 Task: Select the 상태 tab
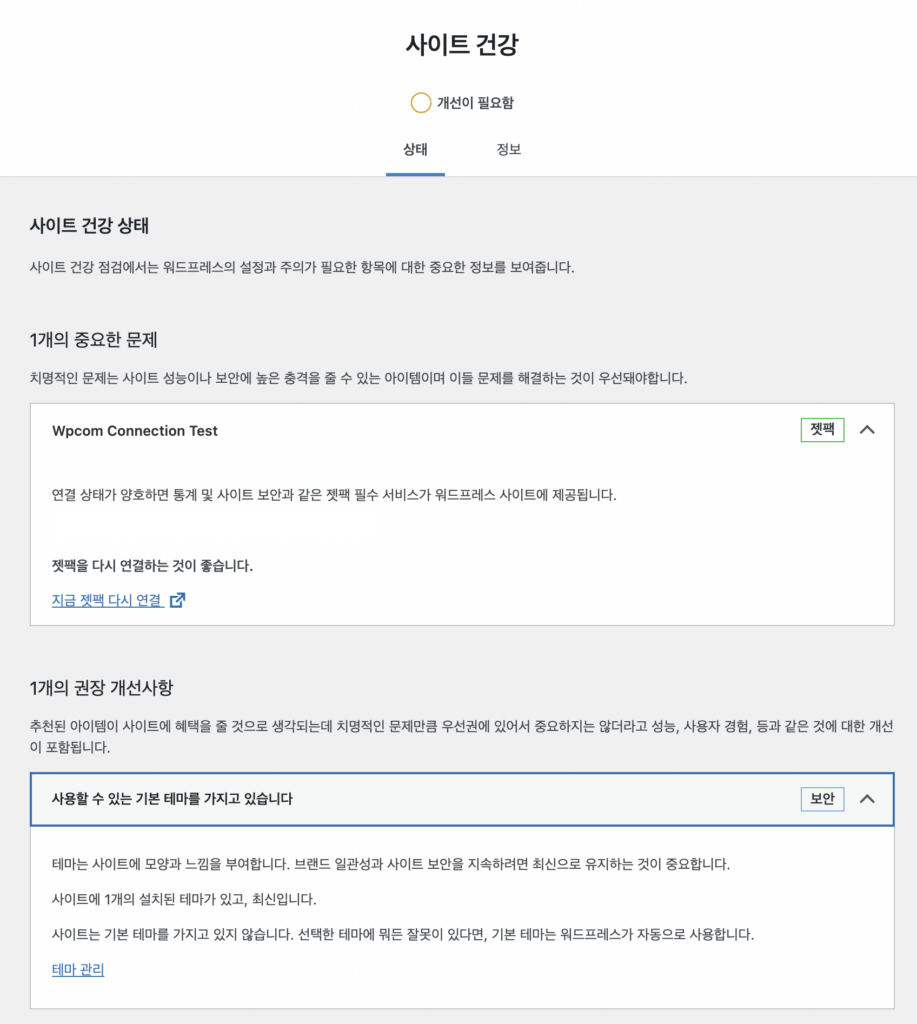pos(415,149)
